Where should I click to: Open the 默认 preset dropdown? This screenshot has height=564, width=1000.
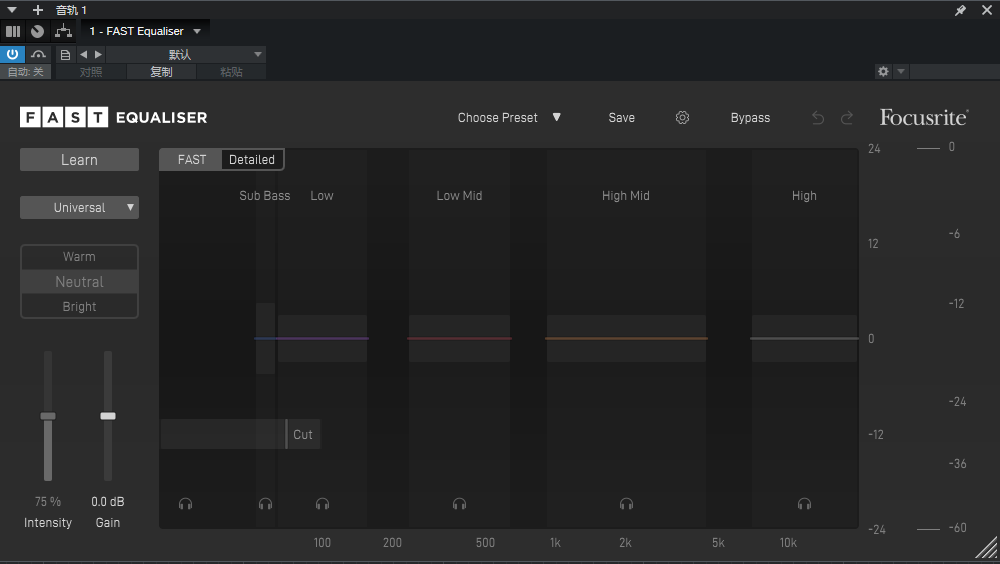tap(186, 54)
